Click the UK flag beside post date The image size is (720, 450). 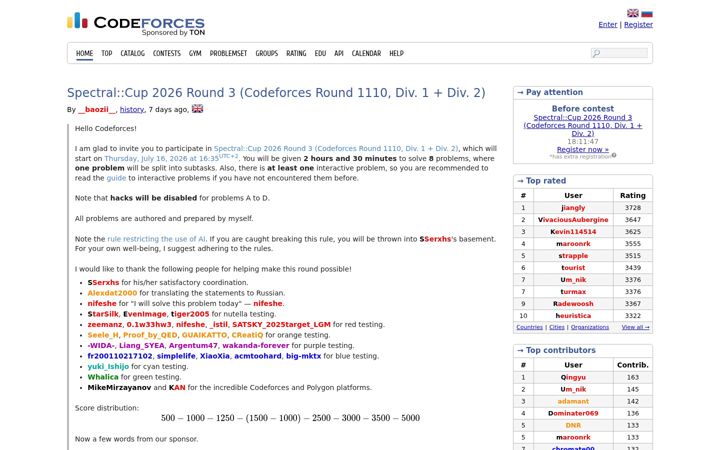(x=197, y=109)
